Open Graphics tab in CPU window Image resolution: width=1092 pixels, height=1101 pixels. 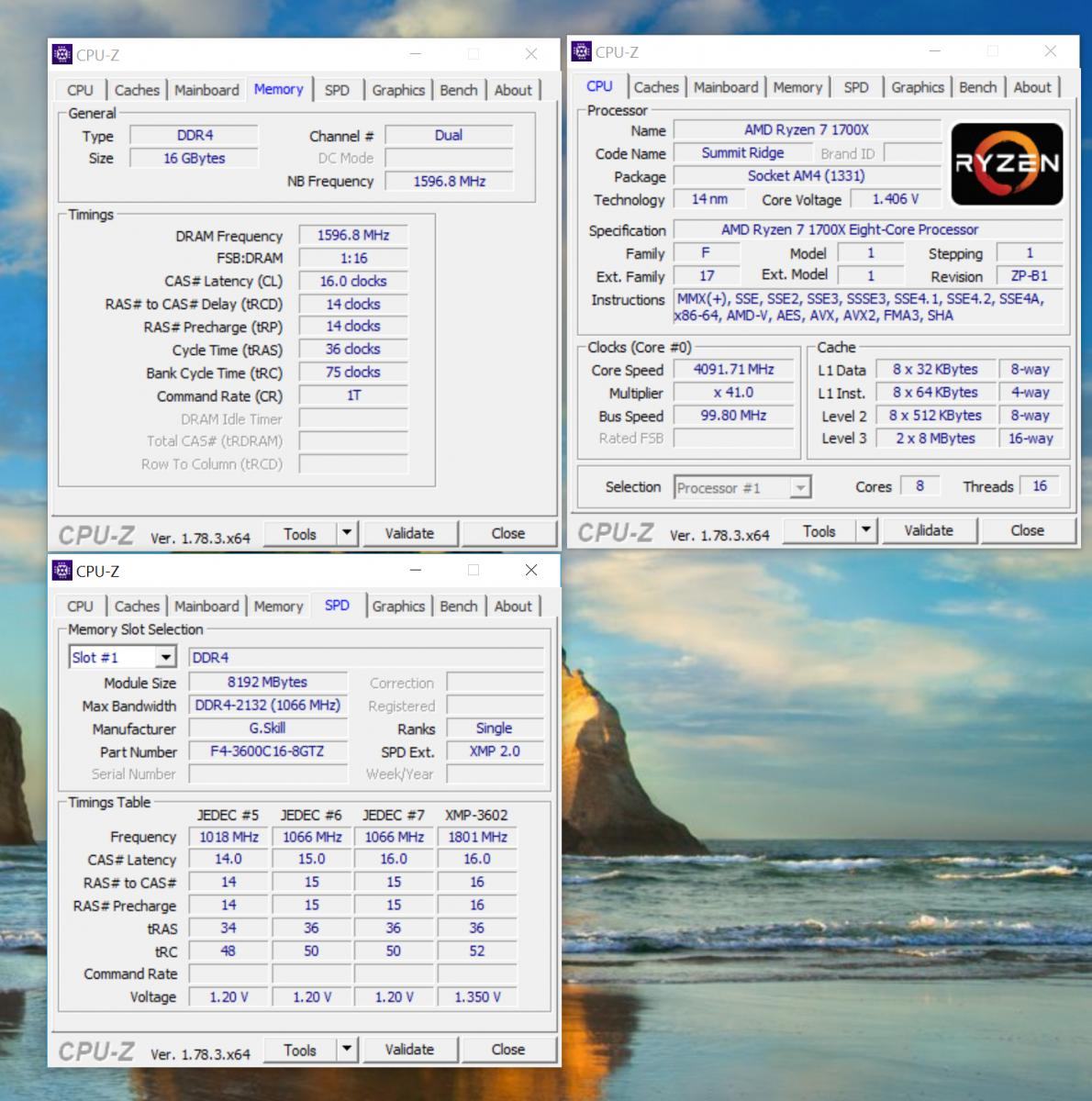coord(918,87)
